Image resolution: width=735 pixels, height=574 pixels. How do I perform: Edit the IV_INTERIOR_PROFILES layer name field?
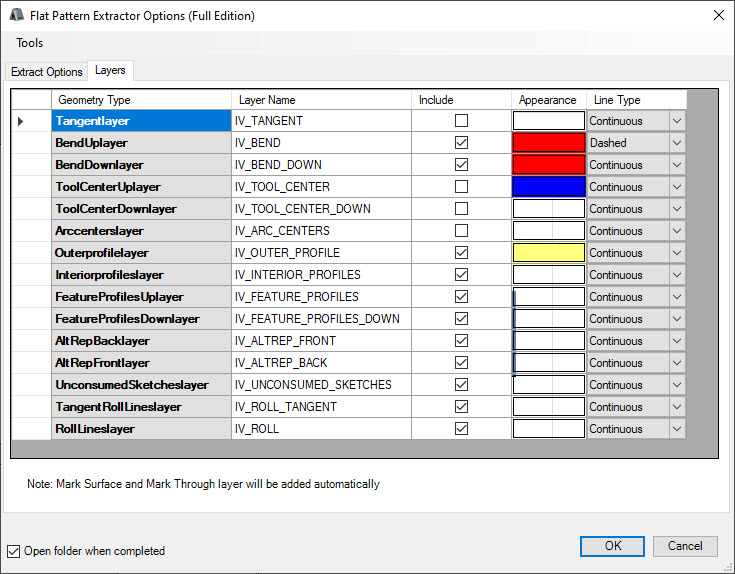click(320, 275)
